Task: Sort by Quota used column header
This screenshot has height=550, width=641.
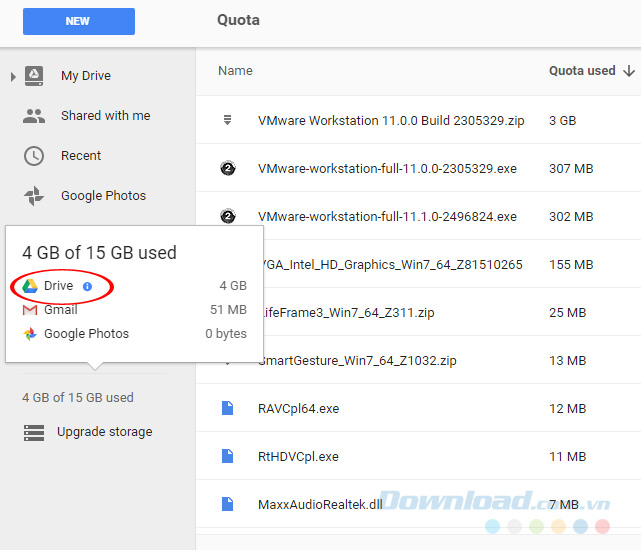Action: point(582,71)
